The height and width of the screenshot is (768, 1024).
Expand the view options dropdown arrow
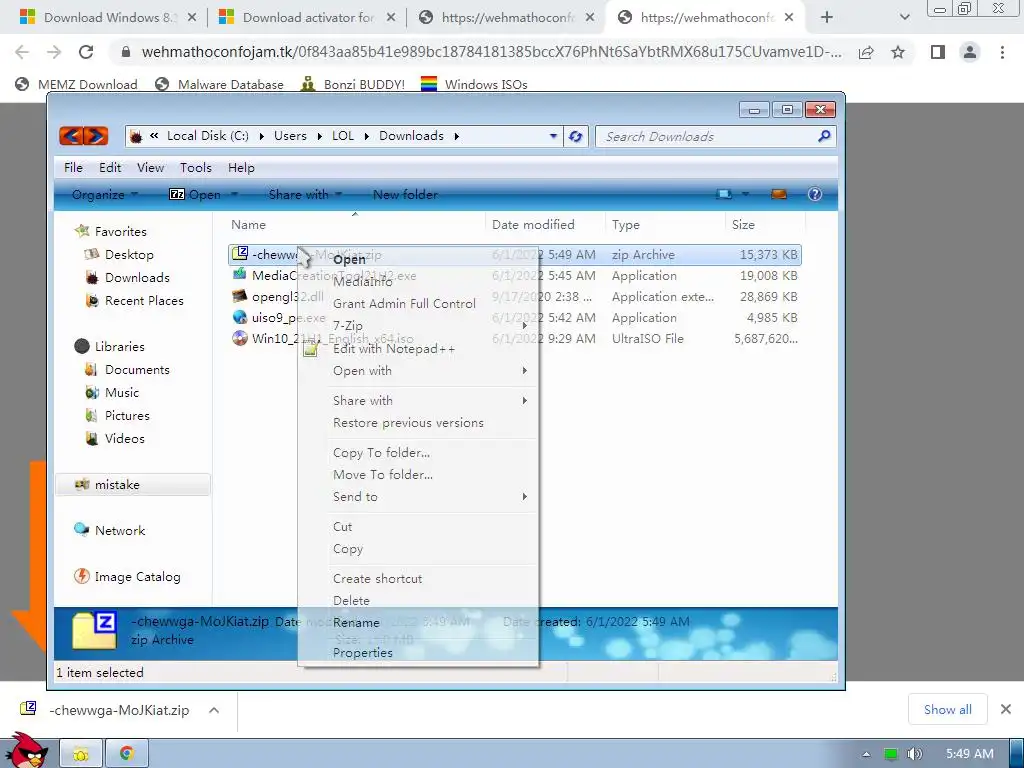[x=745, y=195]
